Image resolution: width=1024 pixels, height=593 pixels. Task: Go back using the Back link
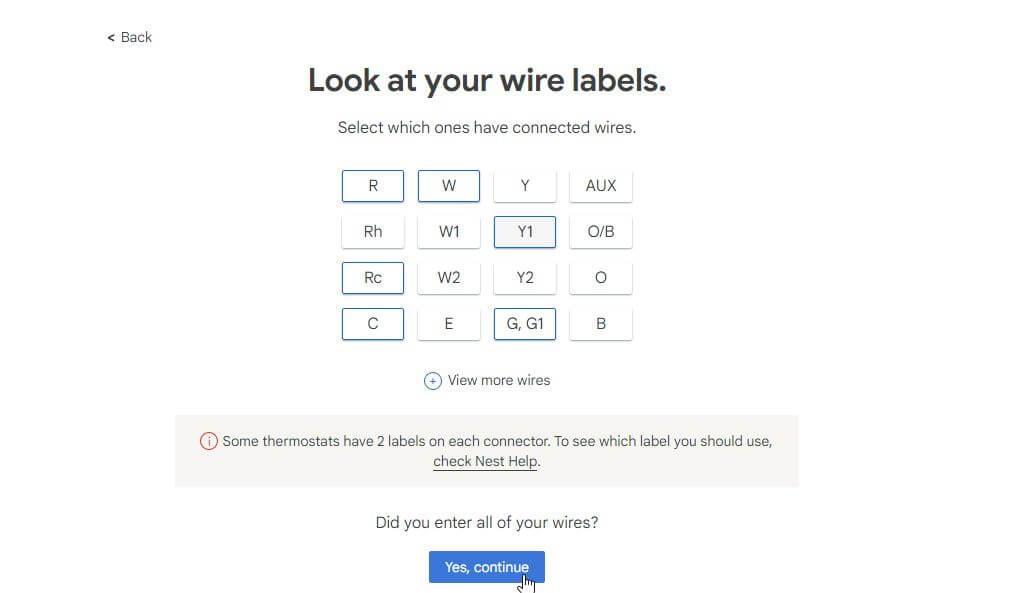[x=130, y=37]
